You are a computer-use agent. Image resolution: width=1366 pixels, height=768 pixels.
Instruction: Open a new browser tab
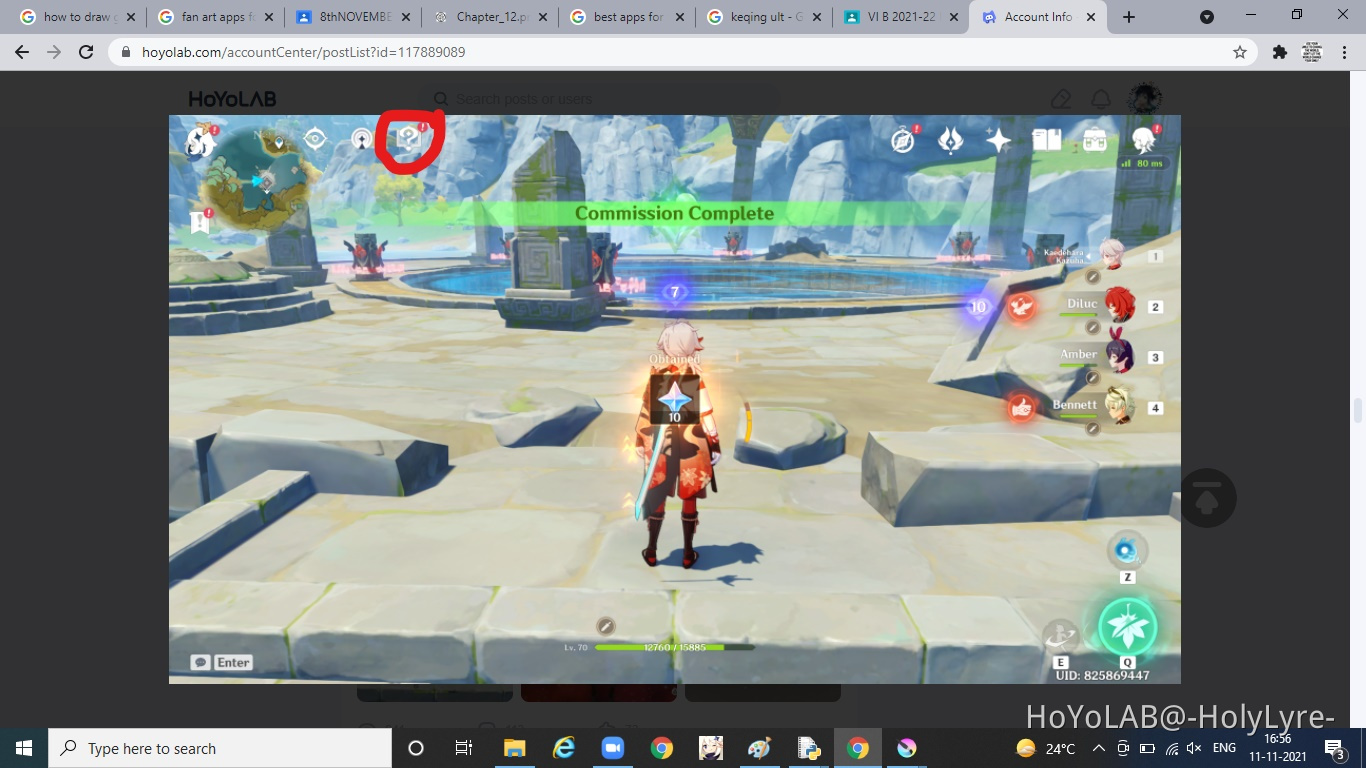pos(1129,17)
